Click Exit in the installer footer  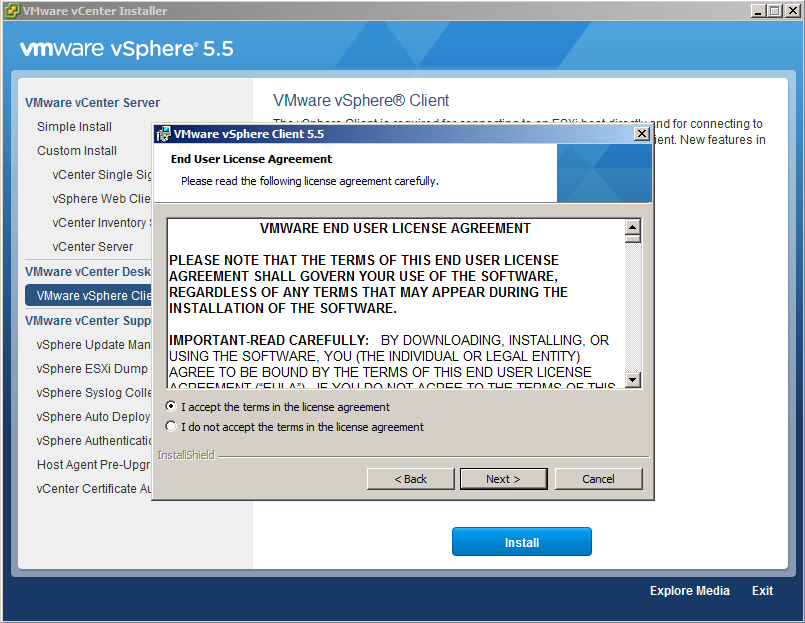[x=762, y=591]
